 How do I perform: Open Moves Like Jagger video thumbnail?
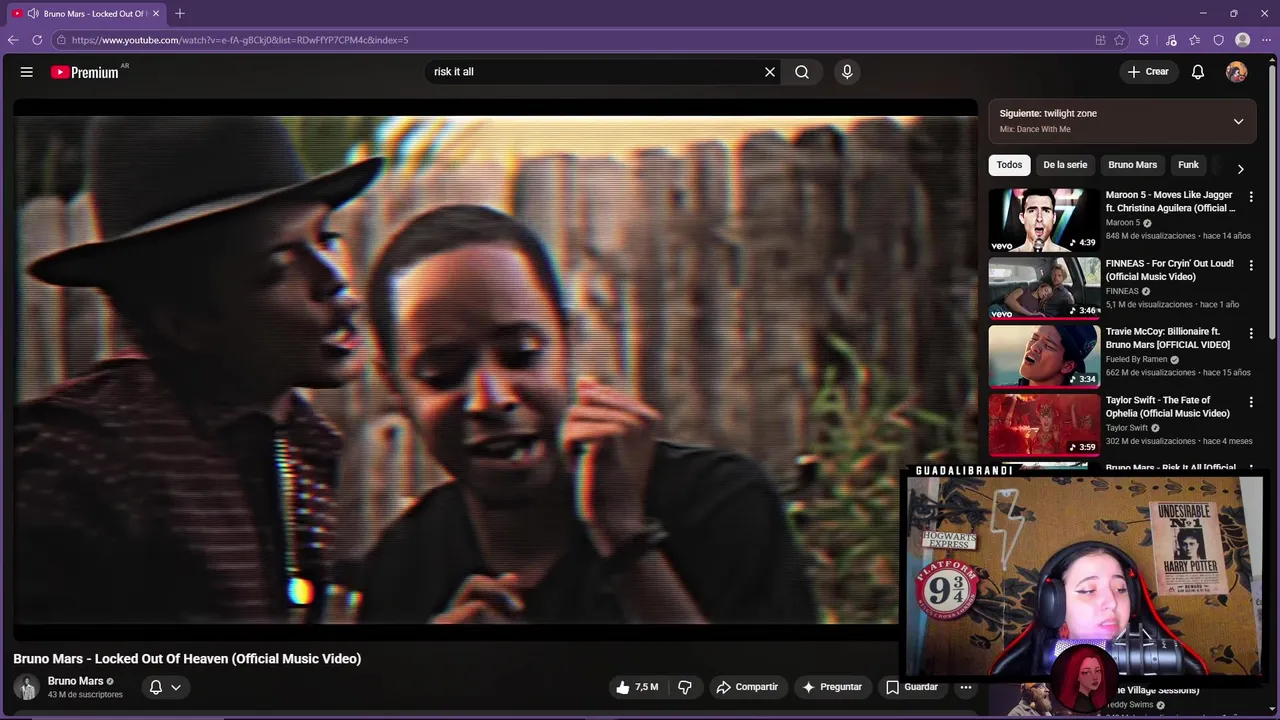point(1044,220)
